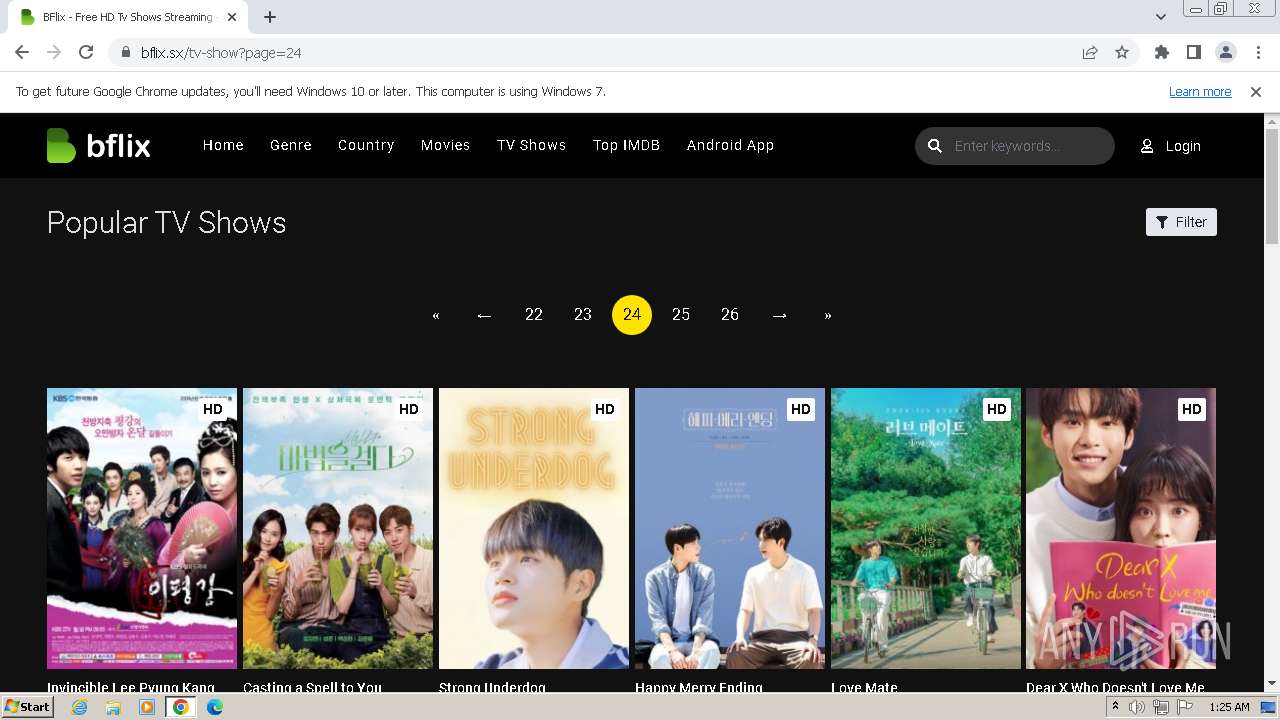Open Microsoft Edge from taskbar
This screenshot has width=1280, height=720.
point(215,707)
